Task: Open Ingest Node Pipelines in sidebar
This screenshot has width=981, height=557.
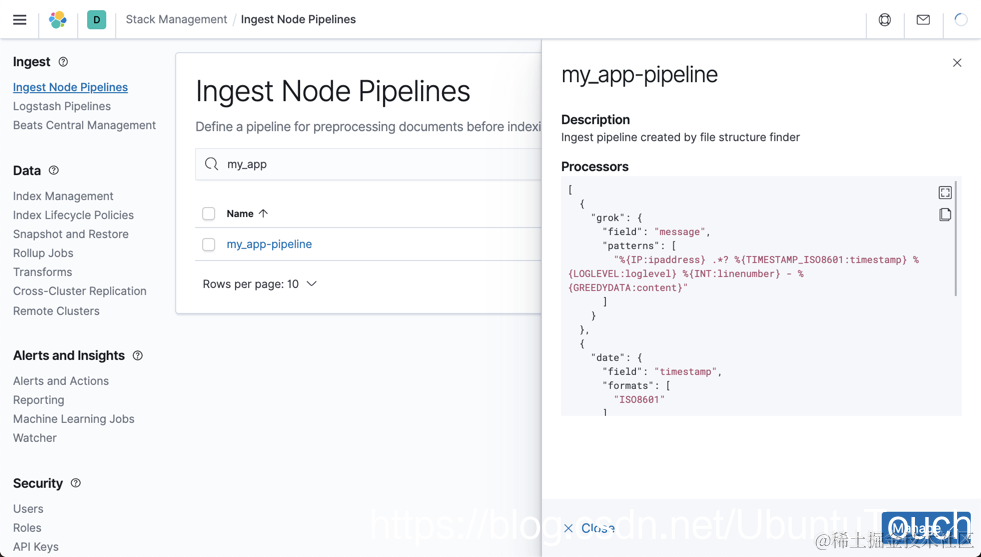Action: [70, 87]
